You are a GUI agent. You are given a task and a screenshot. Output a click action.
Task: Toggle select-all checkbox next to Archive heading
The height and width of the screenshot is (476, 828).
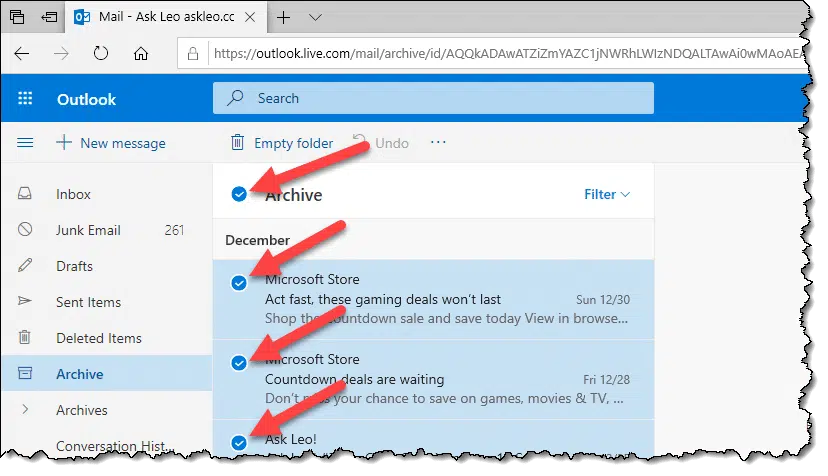(239, 194)
